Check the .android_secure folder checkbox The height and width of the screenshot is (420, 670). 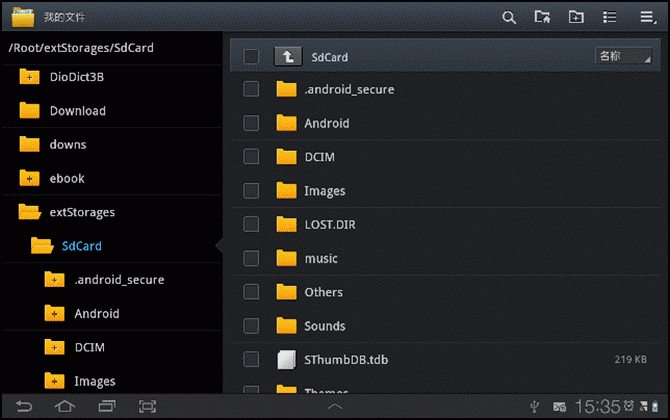click(251, 89)
